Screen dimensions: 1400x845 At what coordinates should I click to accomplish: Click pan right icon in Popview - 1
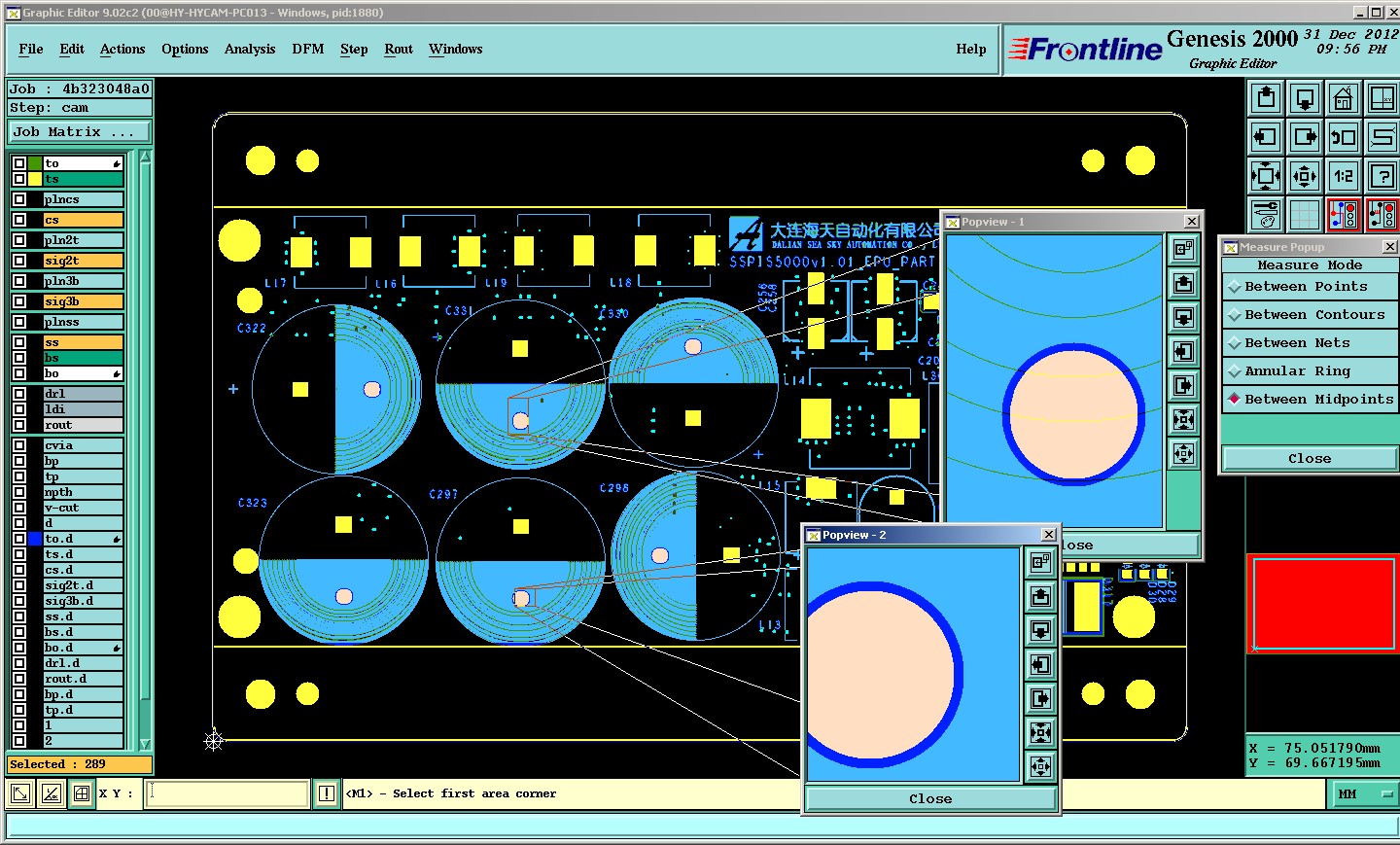pos(1183,385)
